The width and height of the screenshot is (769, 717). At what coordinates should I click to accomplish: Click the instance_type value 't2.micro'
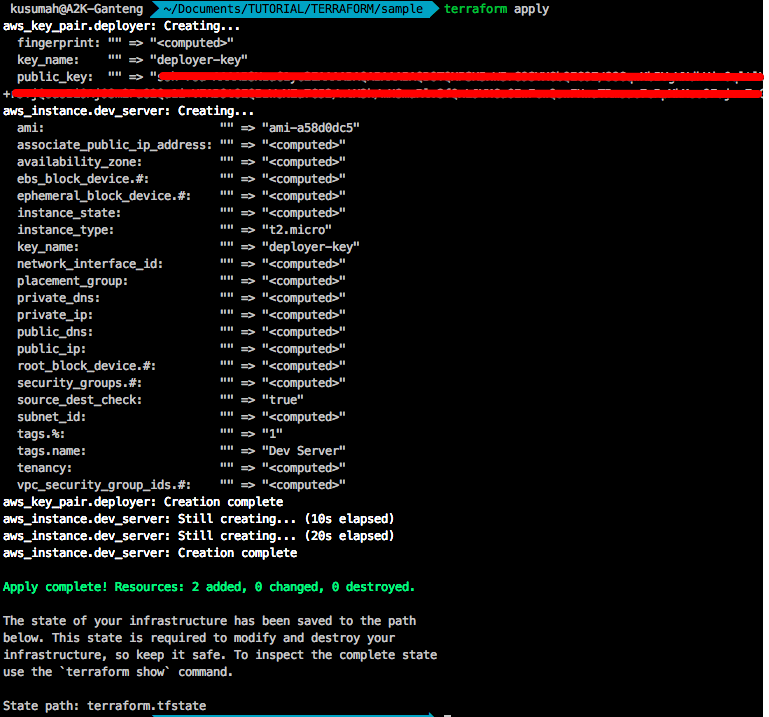tap(296, 230)
